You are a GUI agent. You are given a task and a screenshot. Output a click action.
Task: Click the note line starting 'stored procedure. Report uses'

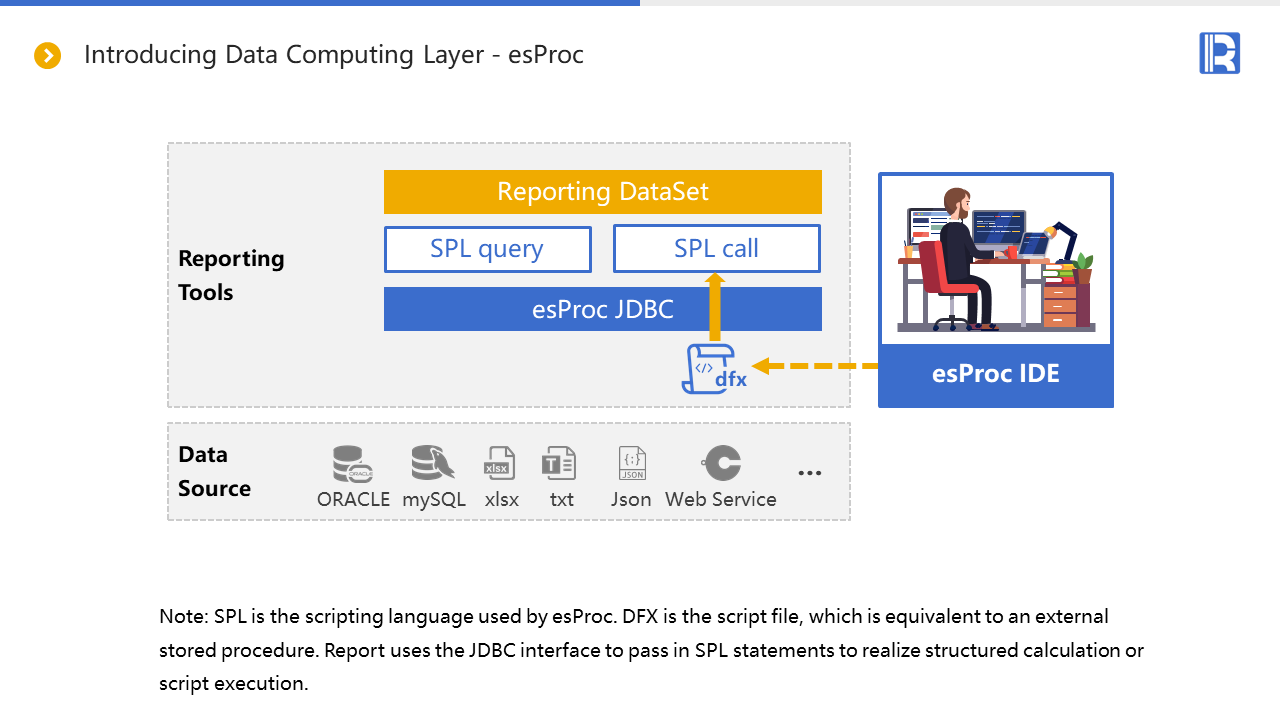[651, 650]
